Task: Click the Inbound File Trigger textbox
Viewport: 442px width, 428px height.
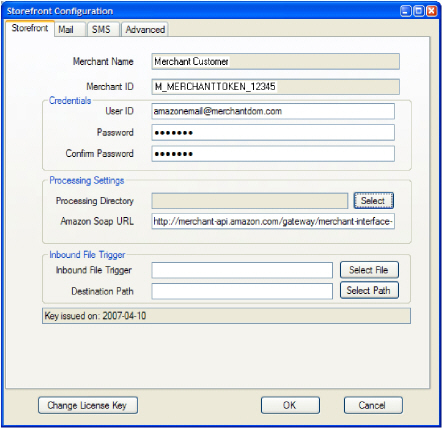Action: click(242, 270)
